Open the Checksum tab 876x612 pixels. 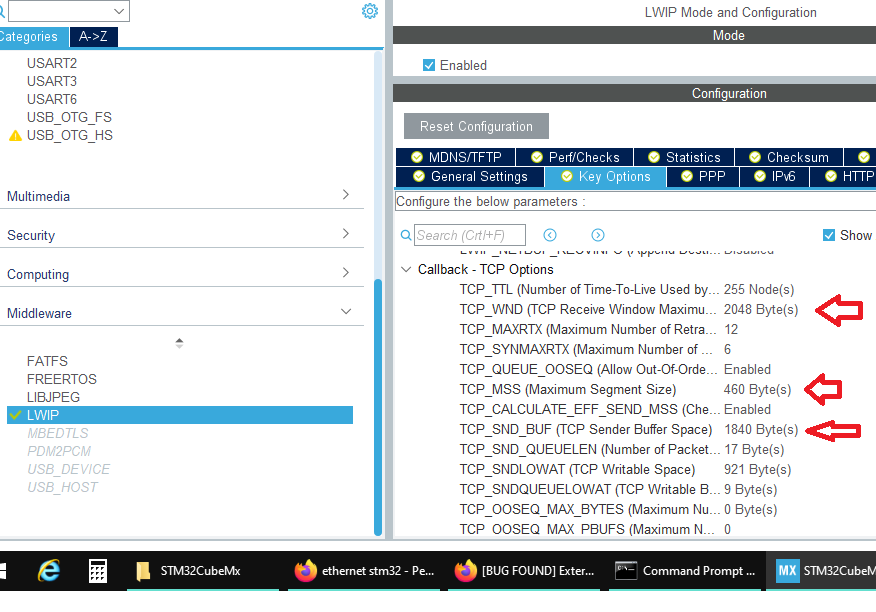(x=789, y=157)
